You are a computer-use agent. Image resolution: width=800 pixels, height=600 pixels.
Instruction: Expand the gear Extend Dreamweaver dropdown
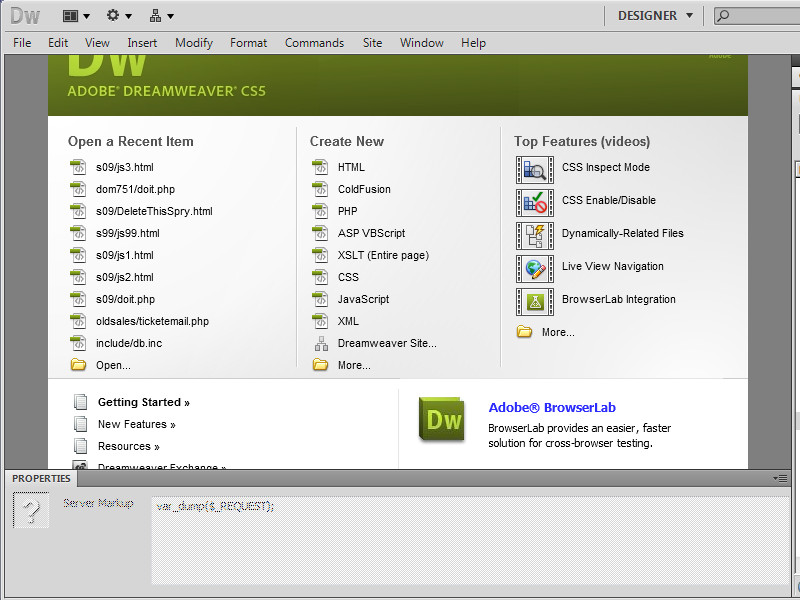pos(119,15)
